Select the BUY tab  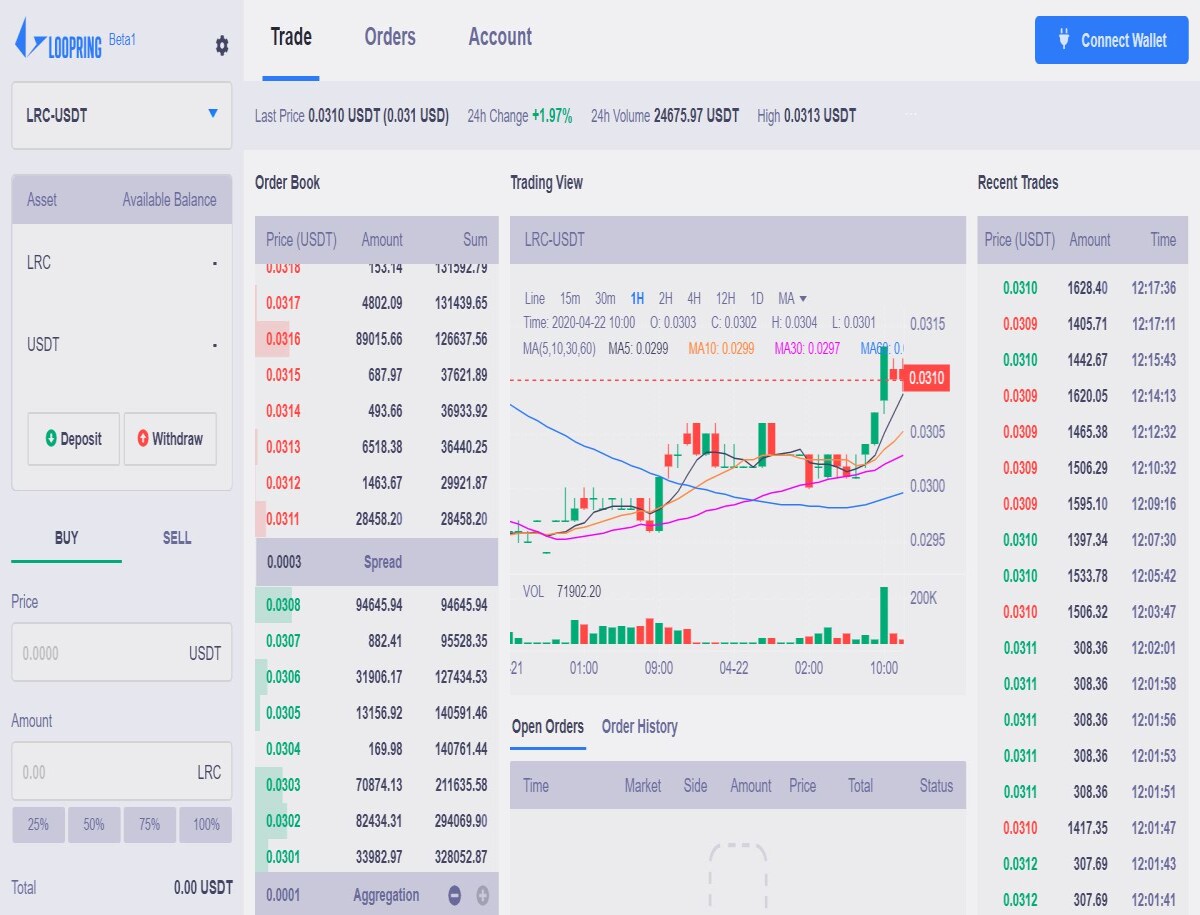click(66, 538)
